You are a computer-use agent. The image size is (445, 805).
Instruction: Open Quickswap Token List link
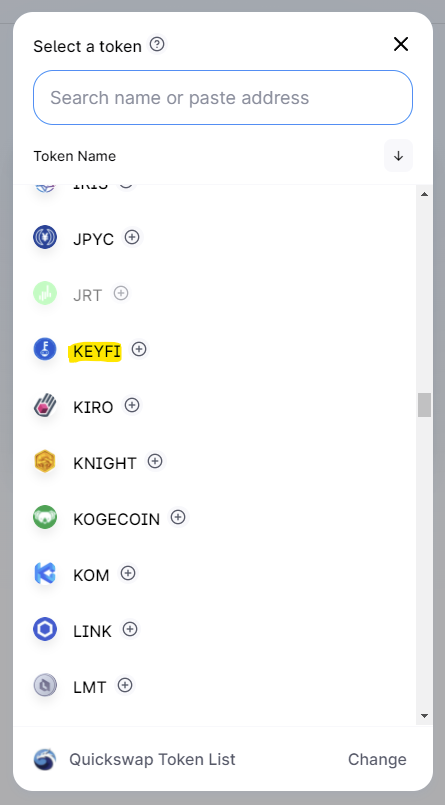152,759
